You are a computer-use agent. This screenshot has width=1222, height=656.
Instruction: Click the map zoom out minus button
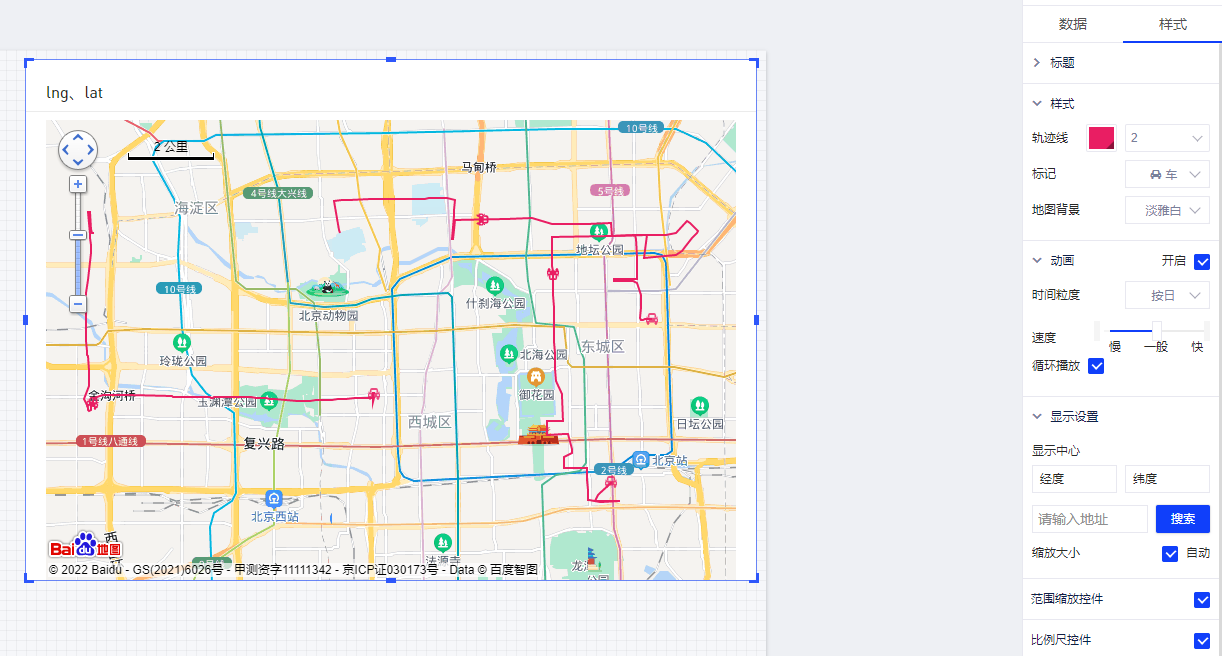[78, 304]
